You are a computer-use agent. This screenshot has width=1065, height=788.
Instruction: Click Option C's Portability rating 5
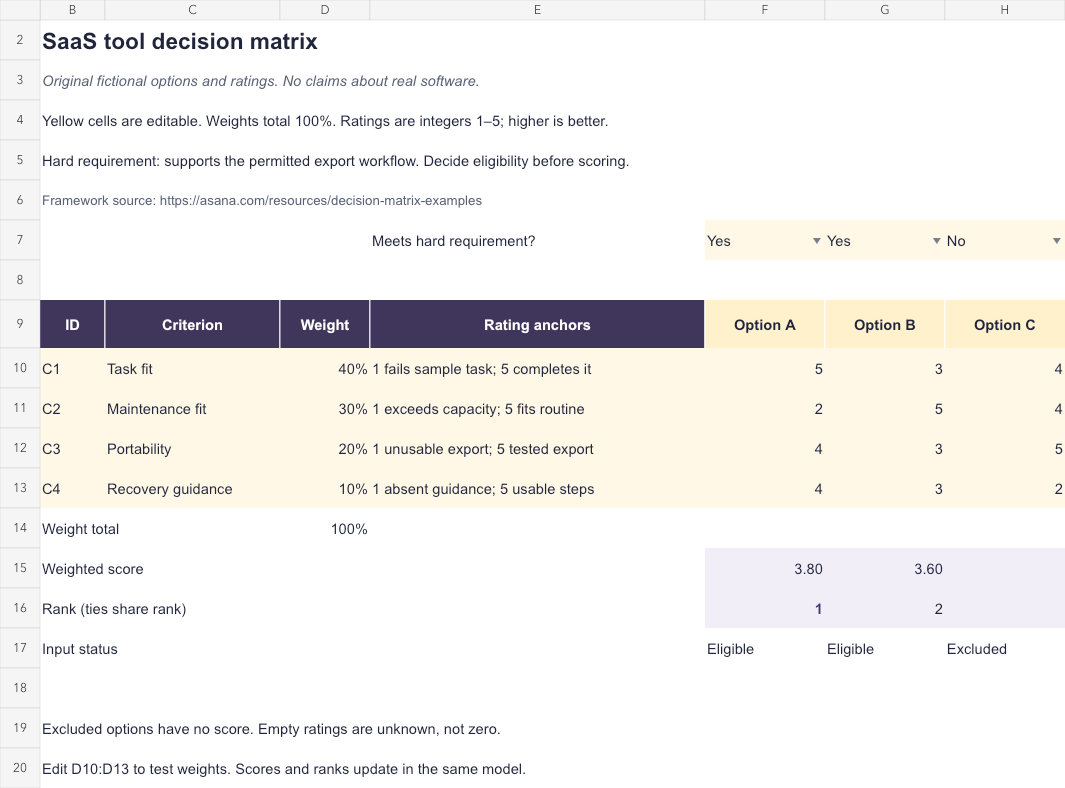click(1005, 449)
